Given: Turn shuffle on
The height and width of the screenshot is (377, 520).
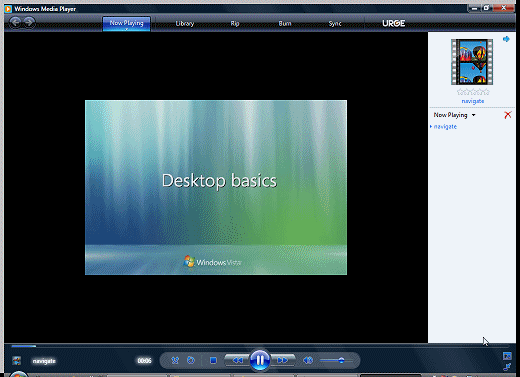Looking at the screenshot, I should coord(175,360).
